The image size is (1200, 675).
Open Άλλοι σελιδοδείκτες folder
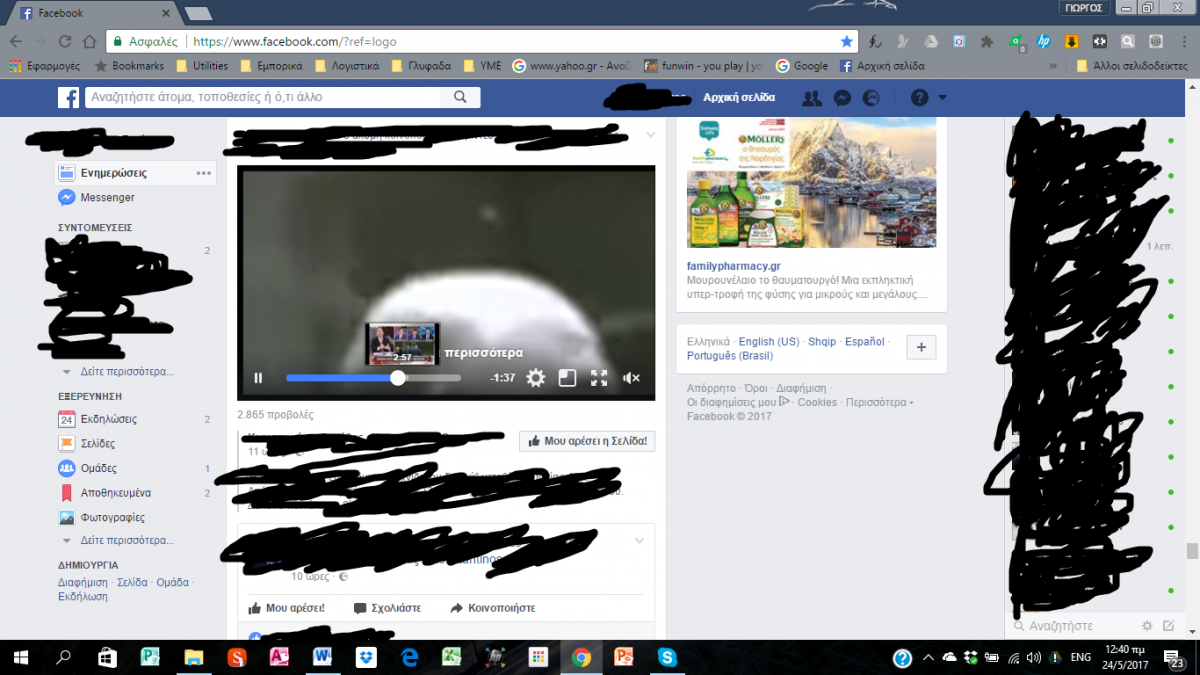1134,66
